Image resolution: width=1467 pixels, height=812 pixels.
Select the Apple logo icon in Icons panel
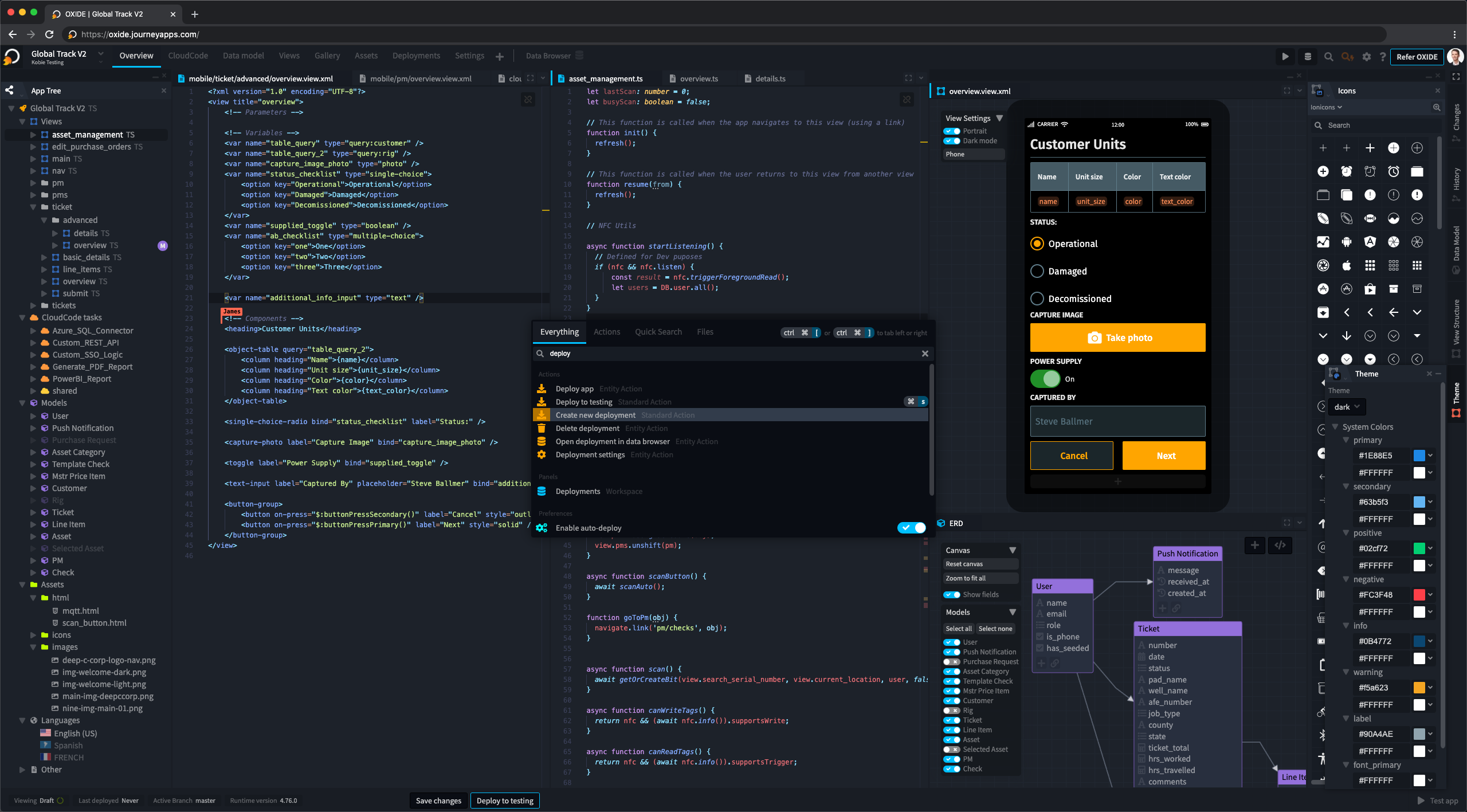[1346, 265]
